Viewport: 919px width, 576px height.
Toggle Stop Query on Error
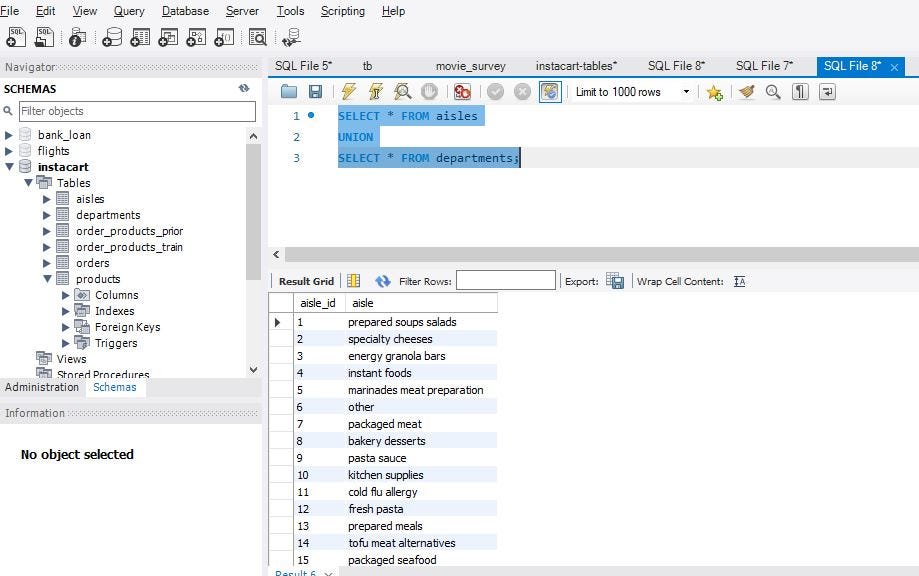462,91
